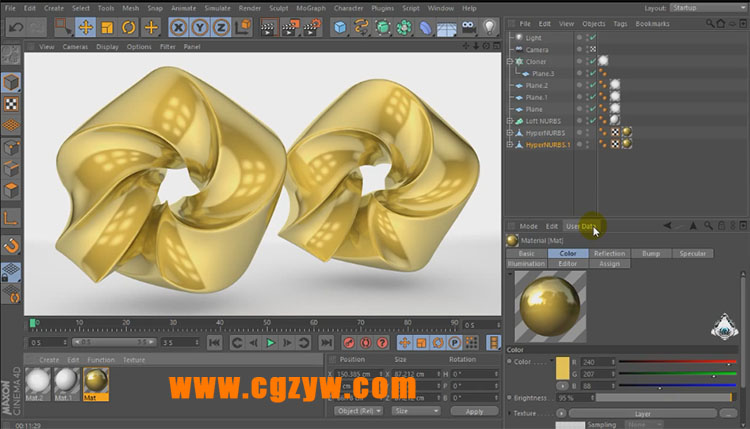Open the viewport Cameras menu

coord(75,47)
